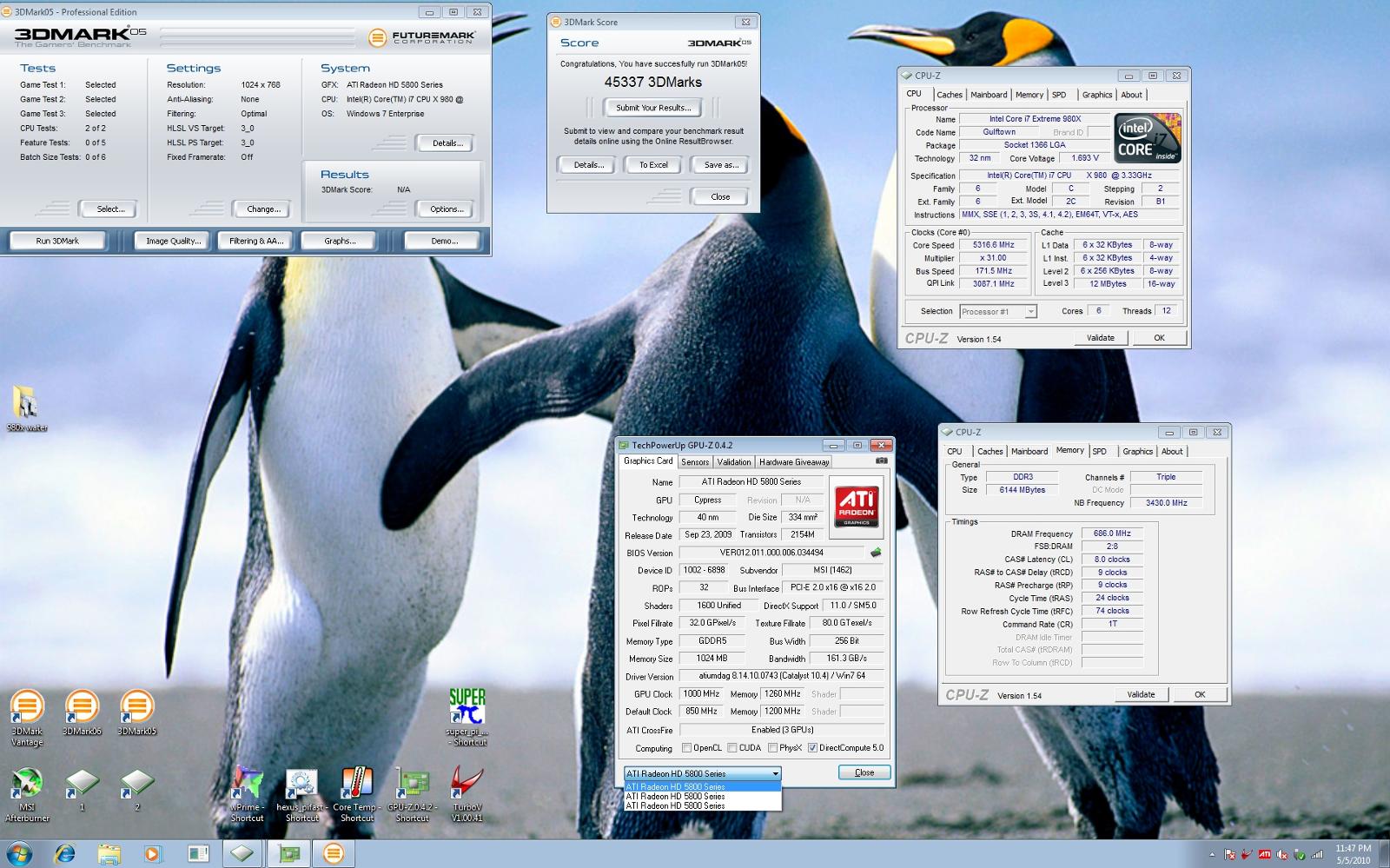Open the super_pi shortcut icon
The image size is (1390, 868).
click(x=467, y=717)
